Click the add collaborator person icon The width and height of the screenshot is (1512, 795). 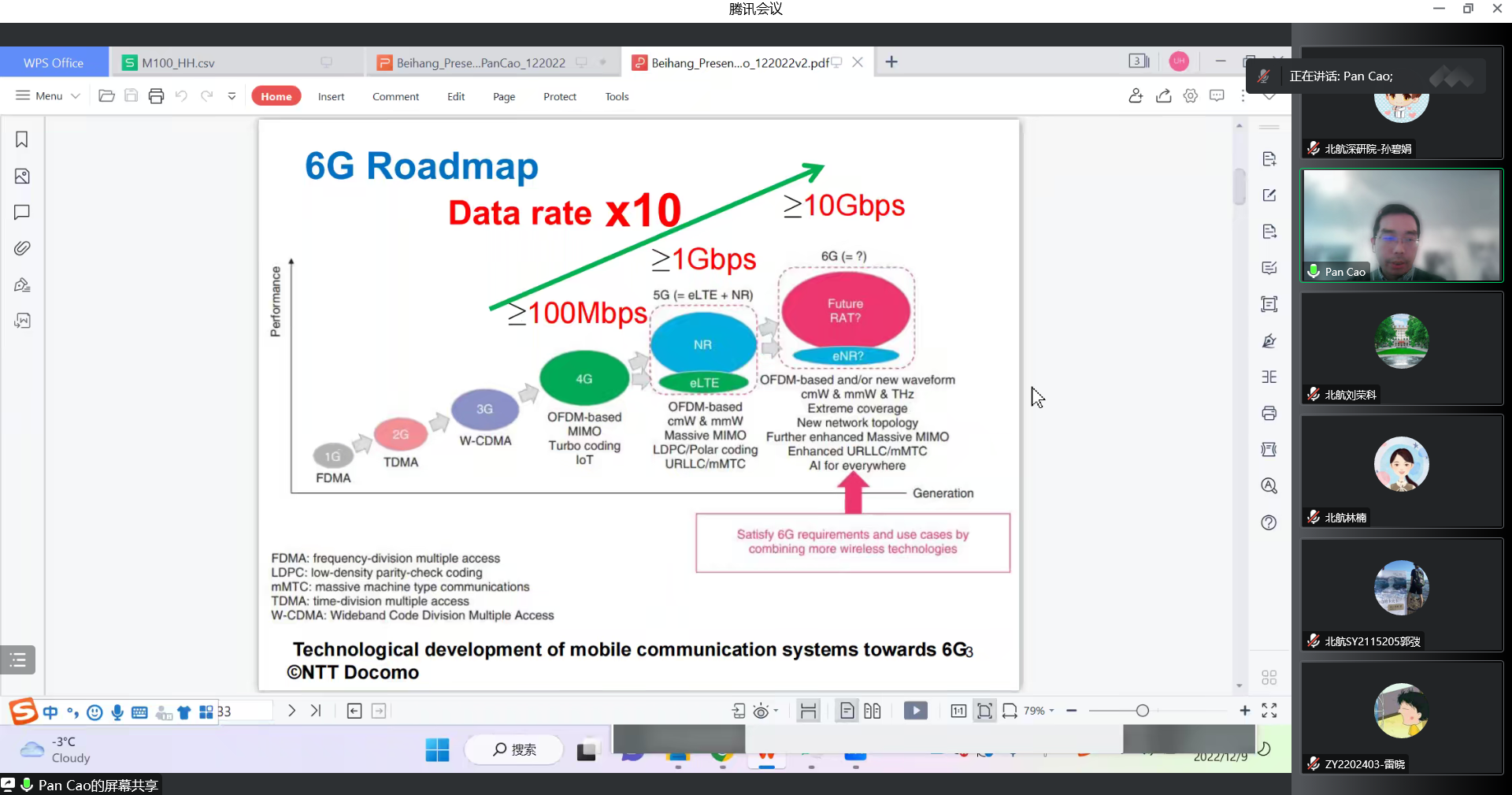tap(1136, 96)
